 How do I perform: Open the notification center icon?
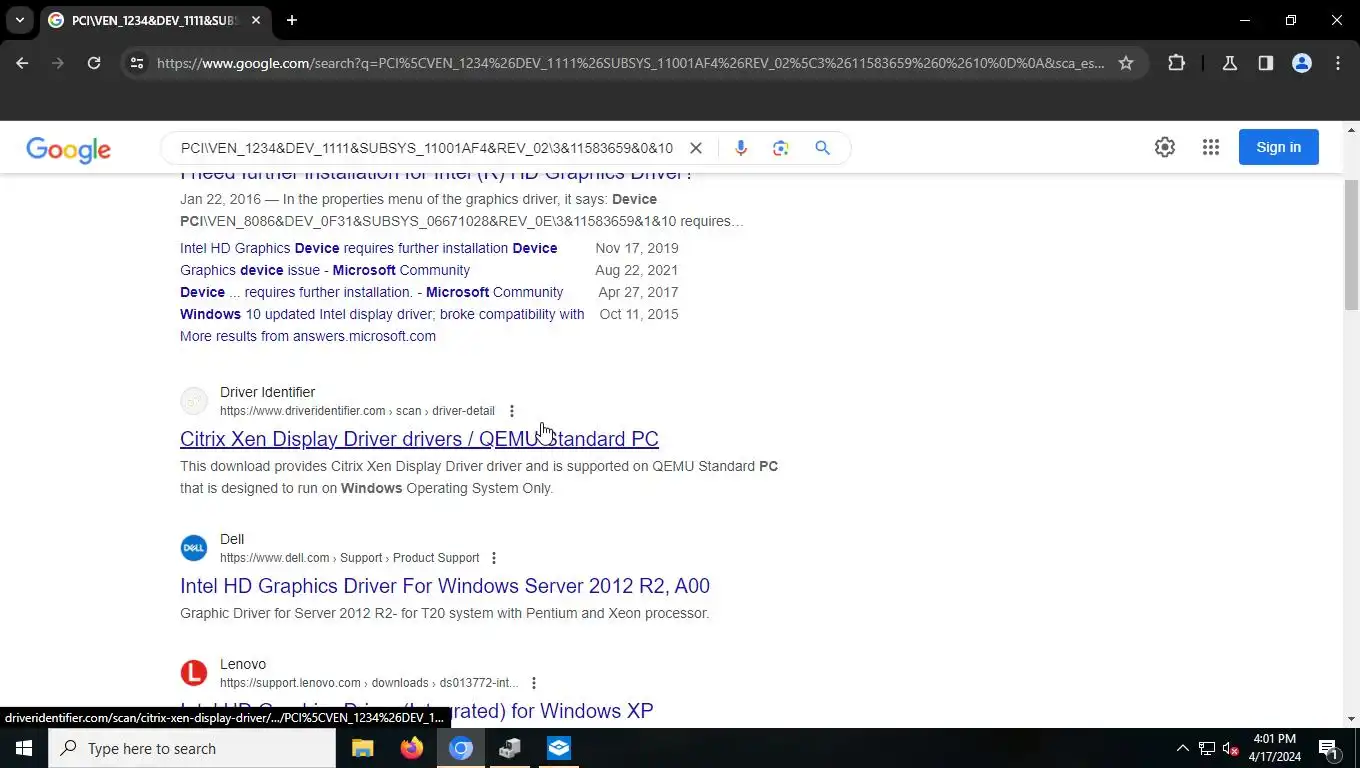click(1329, 748)
